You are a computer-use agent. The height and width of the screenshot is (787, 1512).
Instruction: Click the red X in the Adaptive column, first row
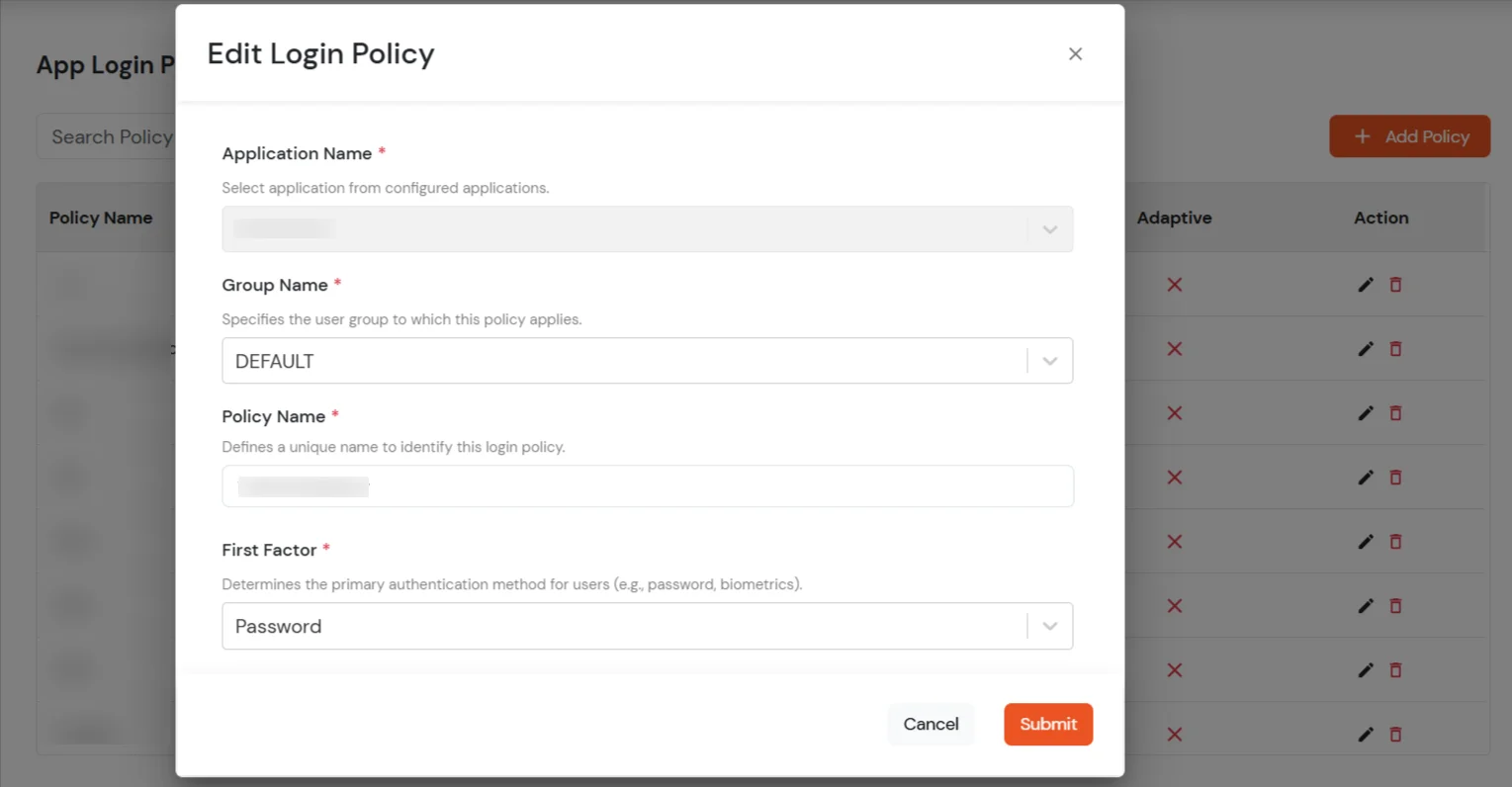[1174, 285]
